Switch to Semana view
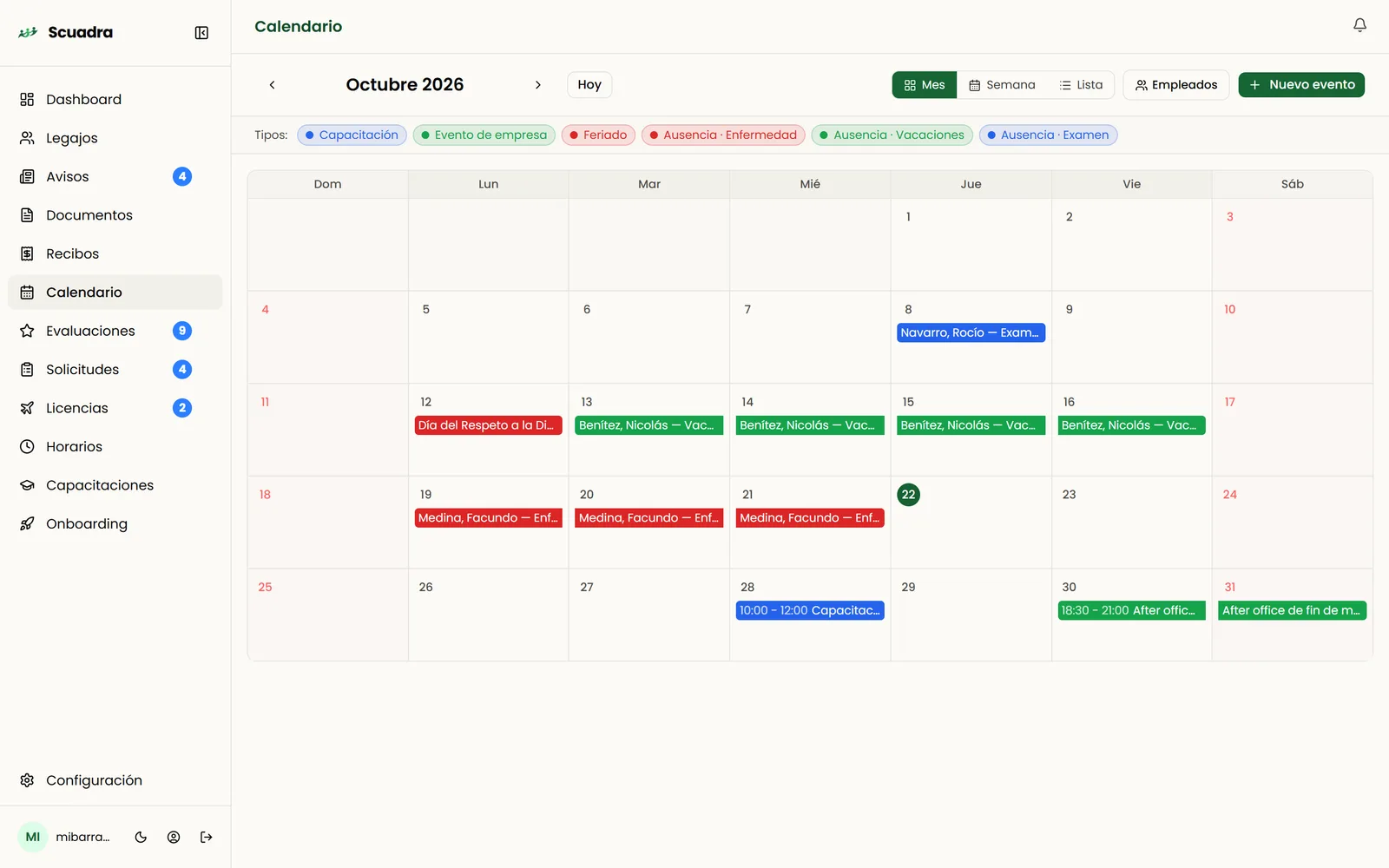 click(1002, 85)
